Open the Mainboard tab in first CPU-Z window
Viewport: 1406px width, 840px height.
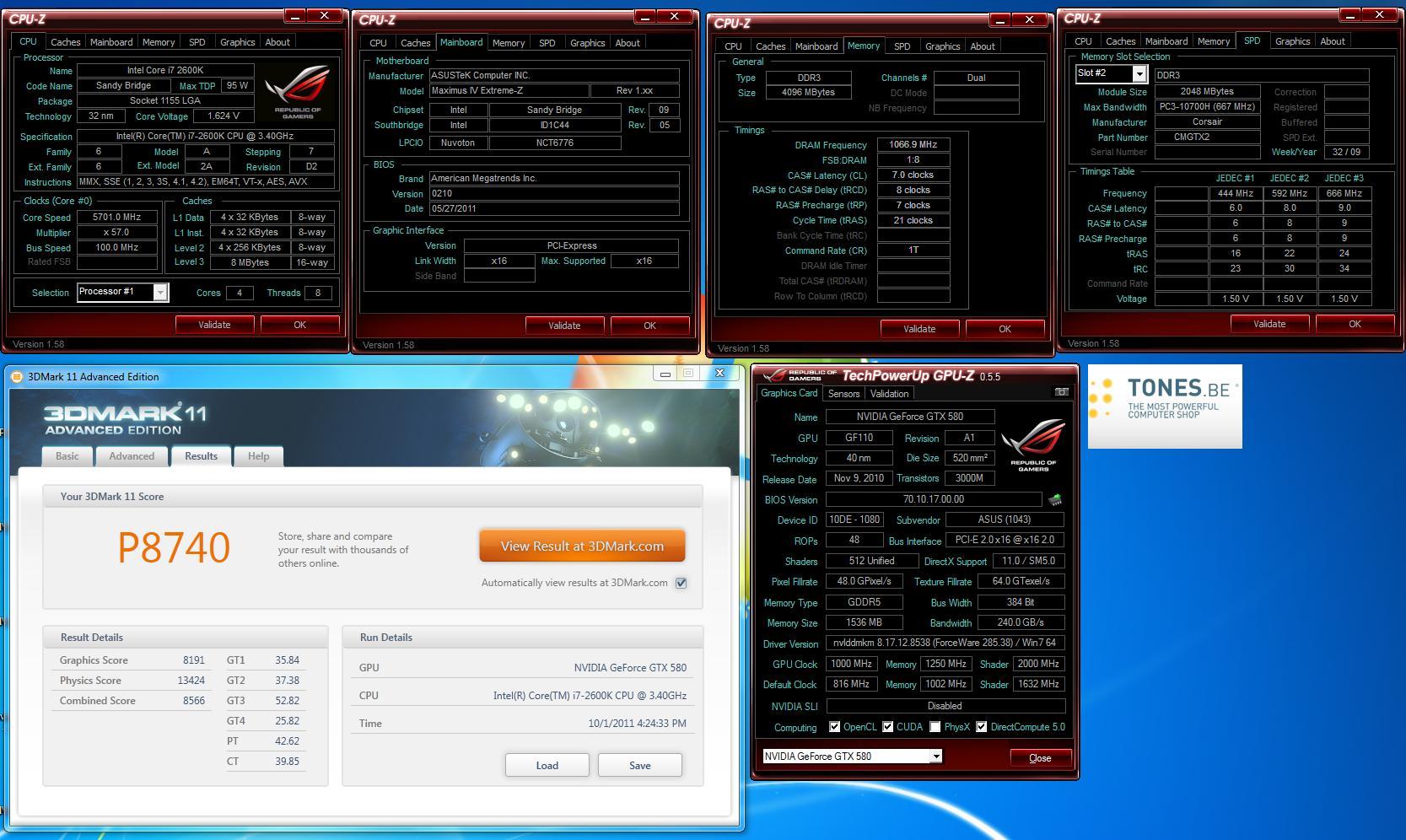[111, 42]
